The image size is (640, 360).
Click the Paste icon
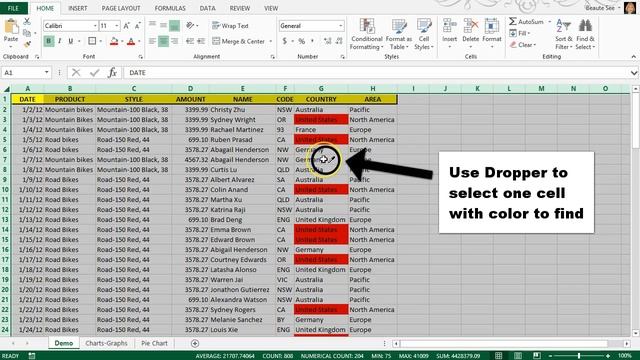11,27
